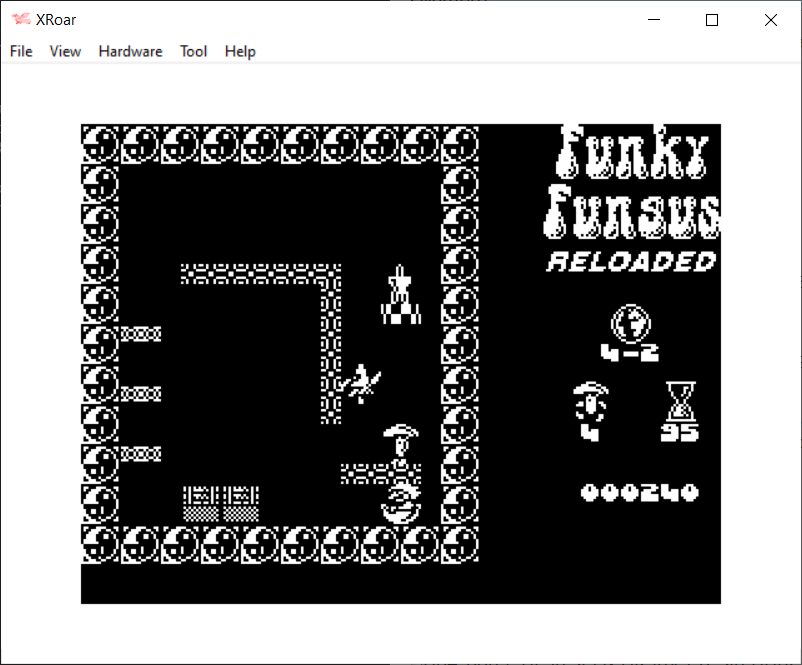Open the File menu
Viewport: 802px width, 665px height.
click(21, 51)
